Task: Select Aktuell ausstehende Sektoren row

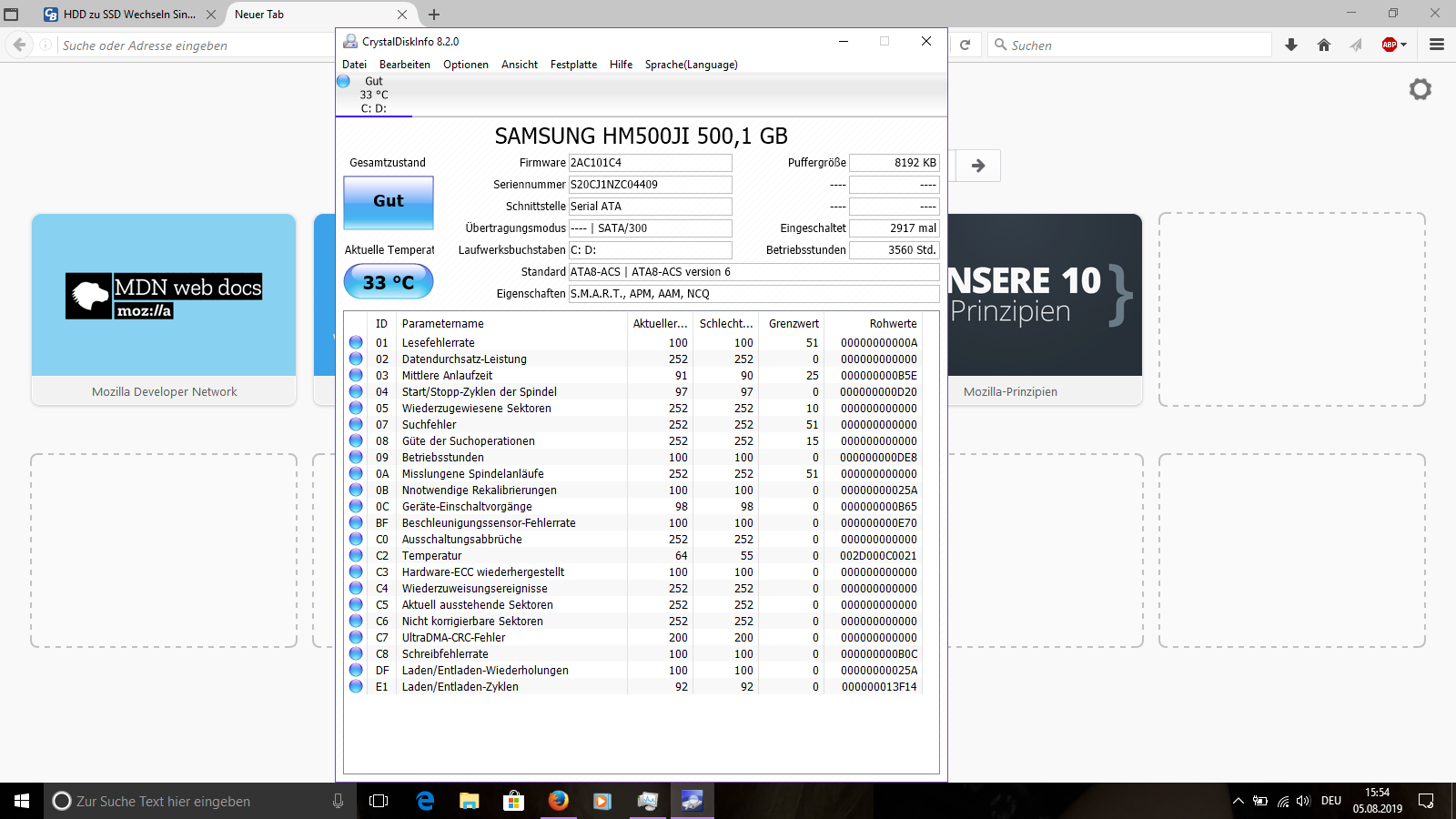Action: [634, 604]
